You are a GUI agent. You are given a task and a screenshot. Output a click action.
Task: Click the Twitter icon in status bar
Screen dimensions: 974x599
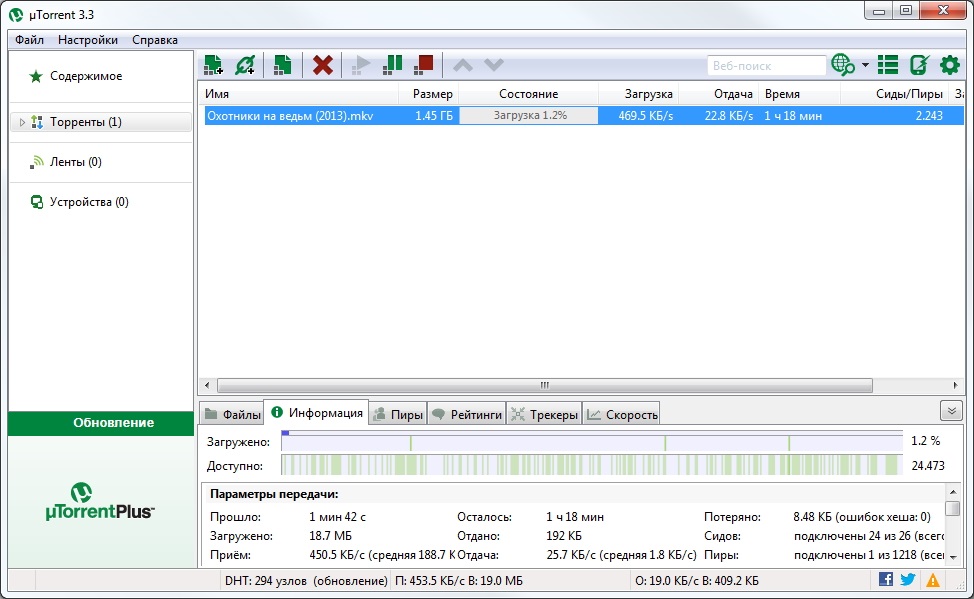[908, 579]
